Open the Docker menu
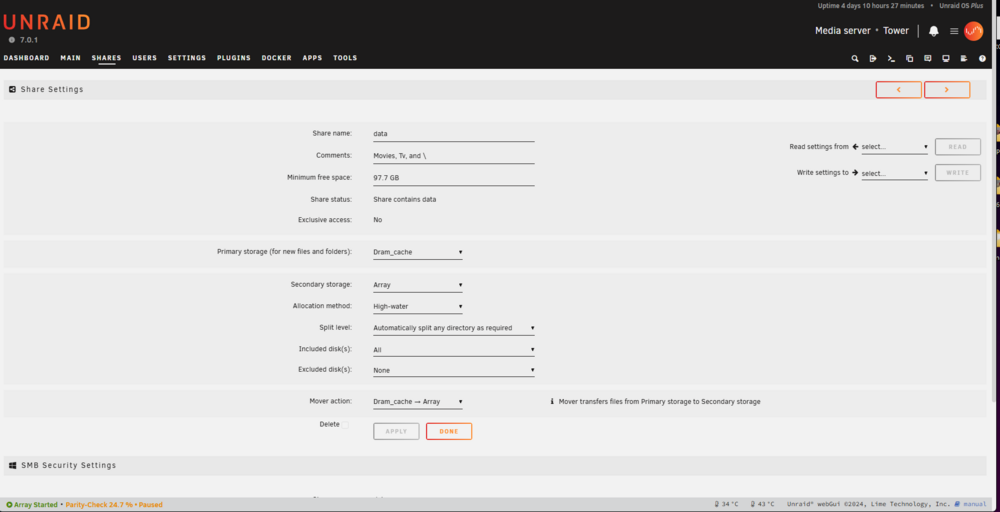The width and height of the screenshot is (1000, 512). click(x=276, y=58)
